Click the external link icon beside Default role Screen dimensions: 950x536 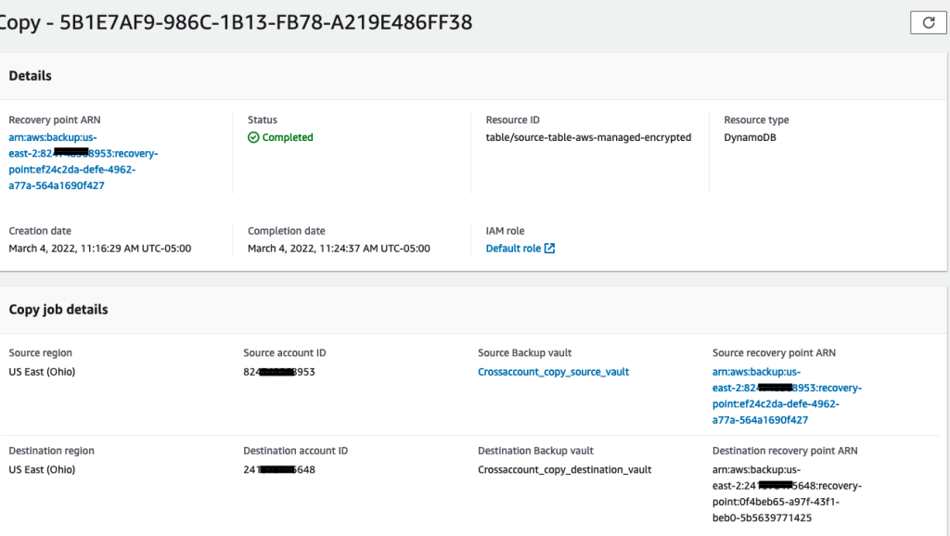click(550, 248)
